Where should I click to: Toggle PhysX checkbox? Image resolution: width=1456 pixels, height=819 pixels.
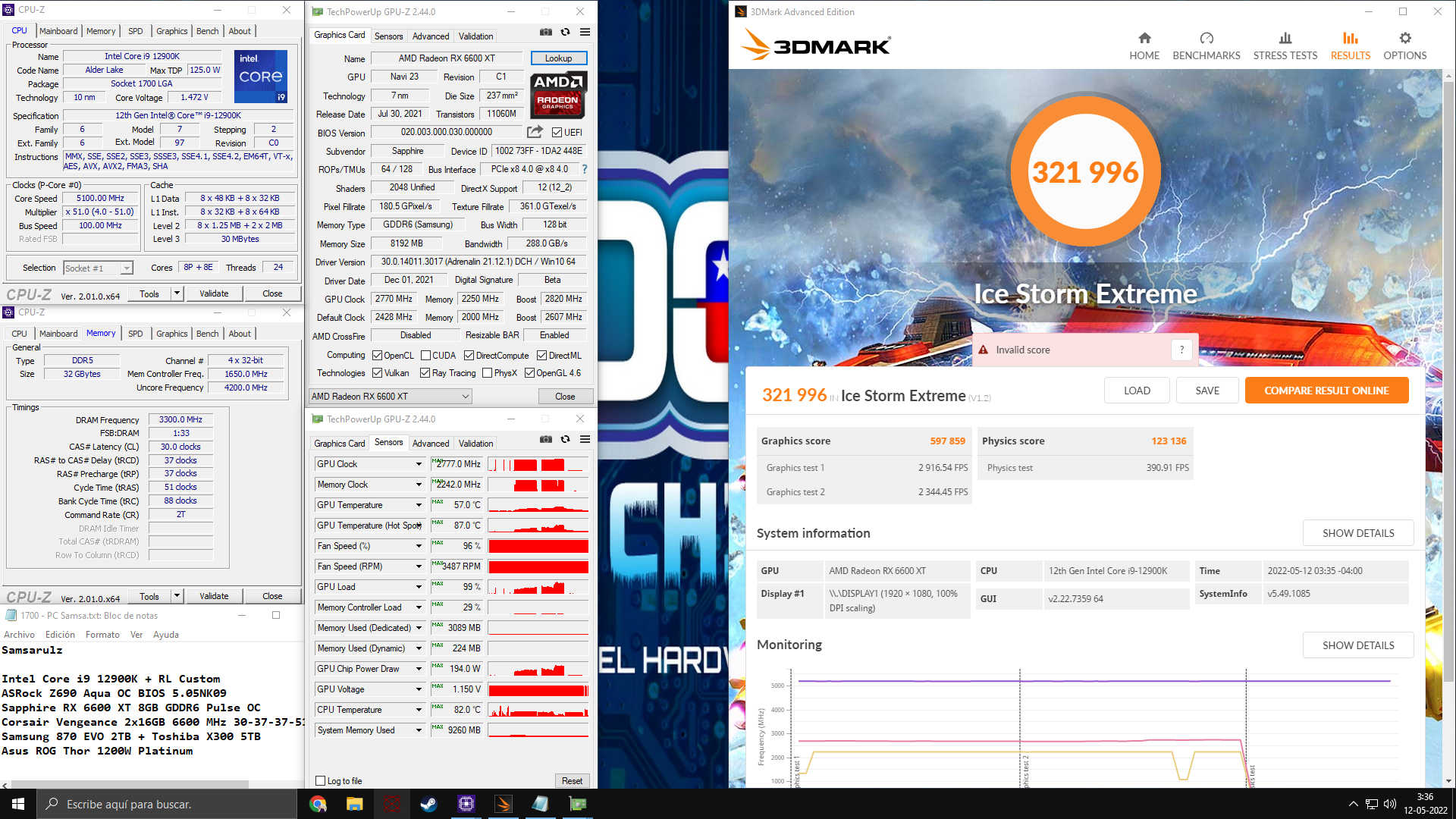pyautogui.click(x=487, y=372)
